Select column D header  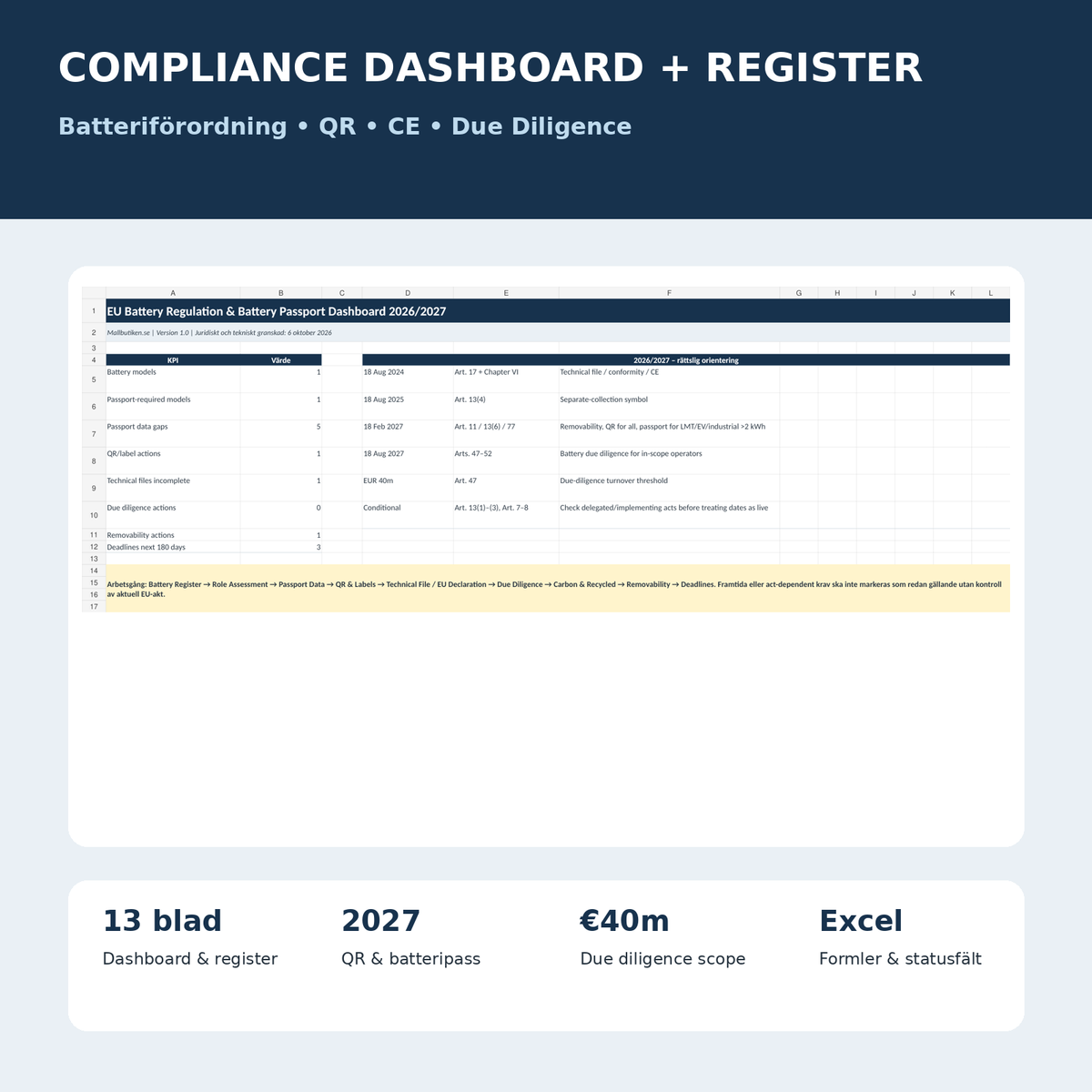pos(408,293)
